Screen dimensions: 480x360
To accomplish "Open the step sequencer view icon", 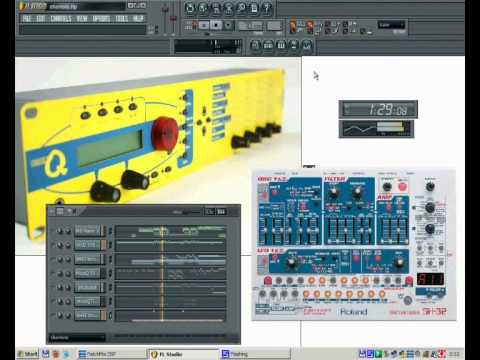I will pyautogui.click(x=268, y=45).
